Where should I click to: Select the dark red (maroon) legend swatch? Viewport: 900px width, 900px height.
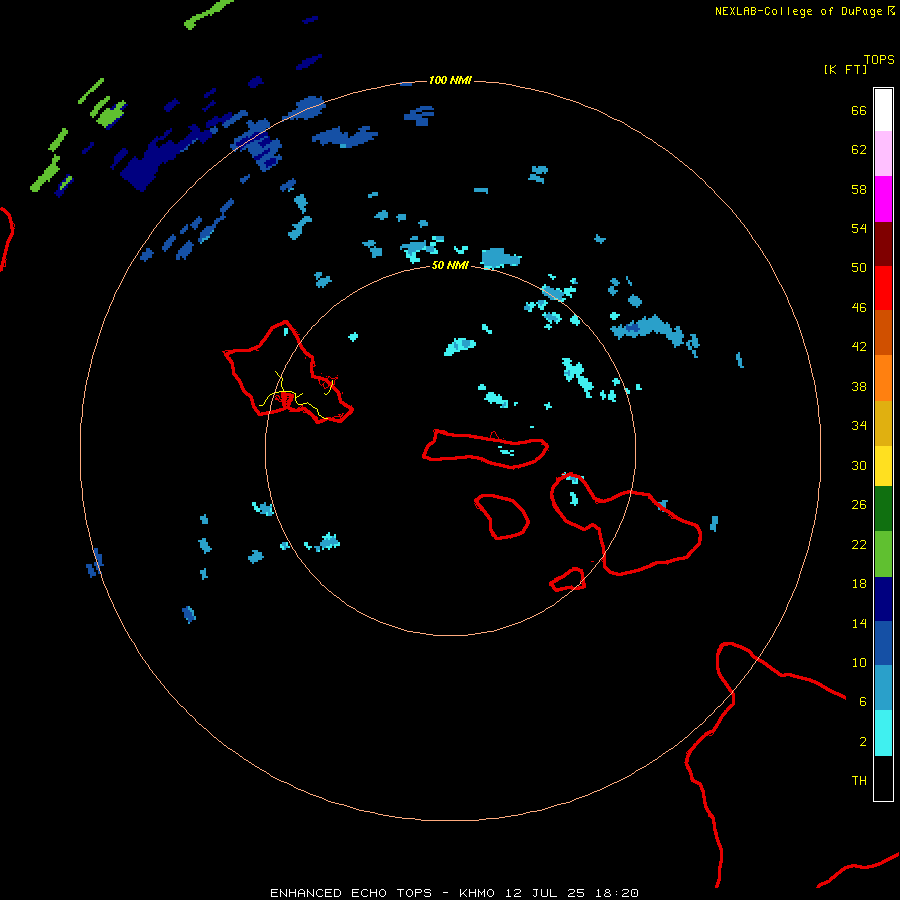(883, 243)
